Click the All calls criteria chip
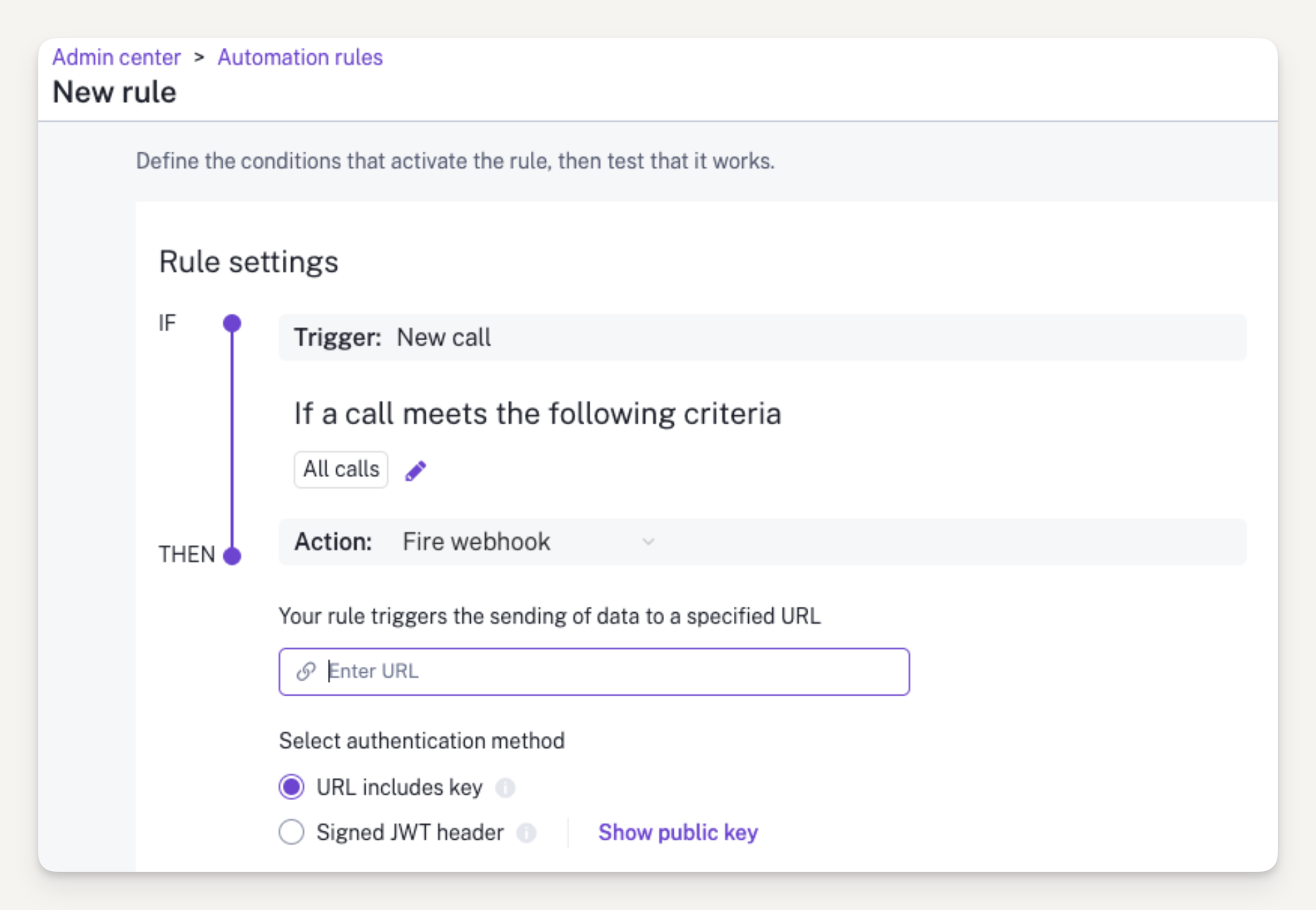Screen dimensions: 1316x910 pyautogui.click(x=341, y=469)
